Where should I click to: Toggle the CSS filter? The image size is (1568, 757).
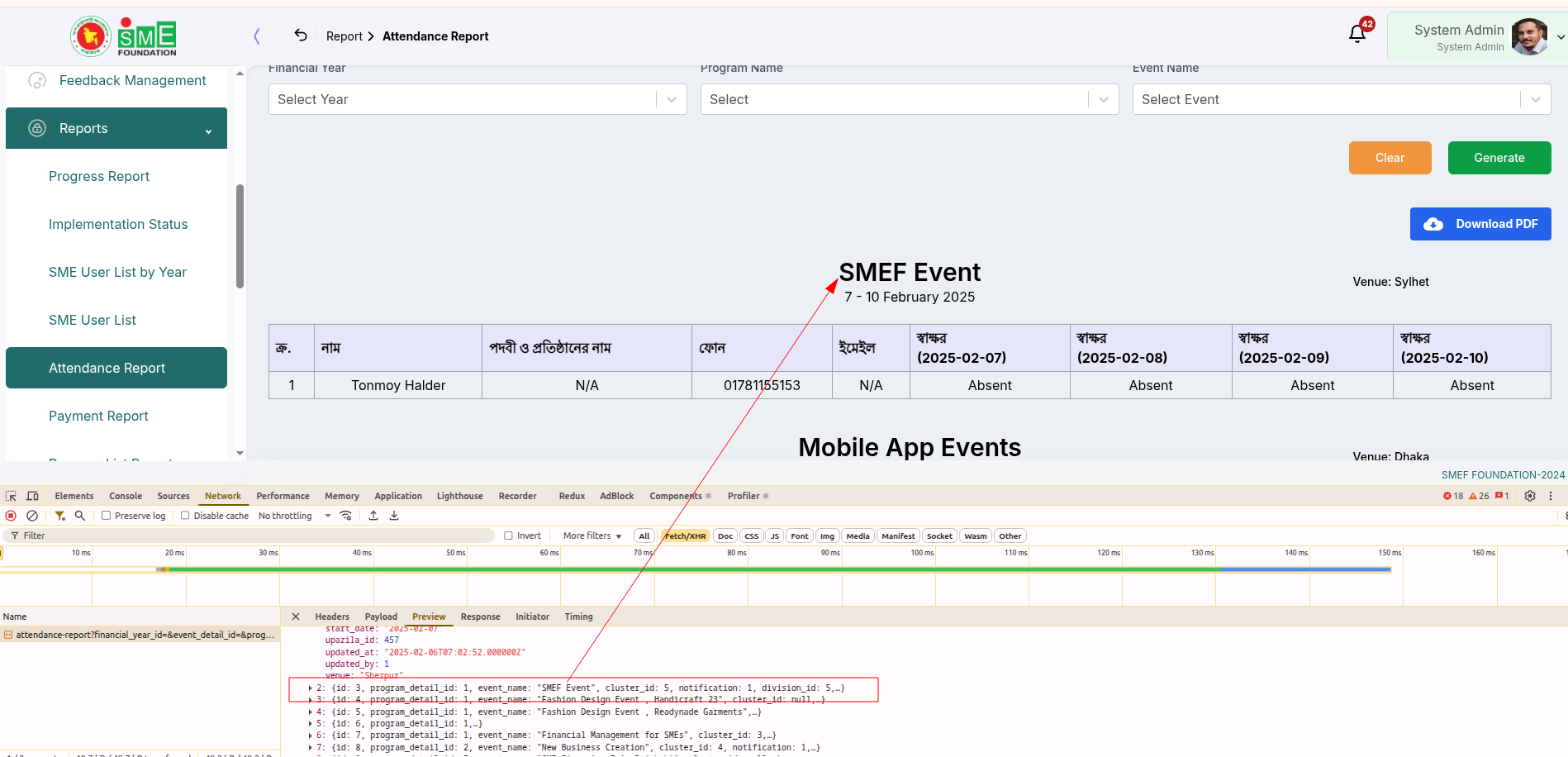751,536
